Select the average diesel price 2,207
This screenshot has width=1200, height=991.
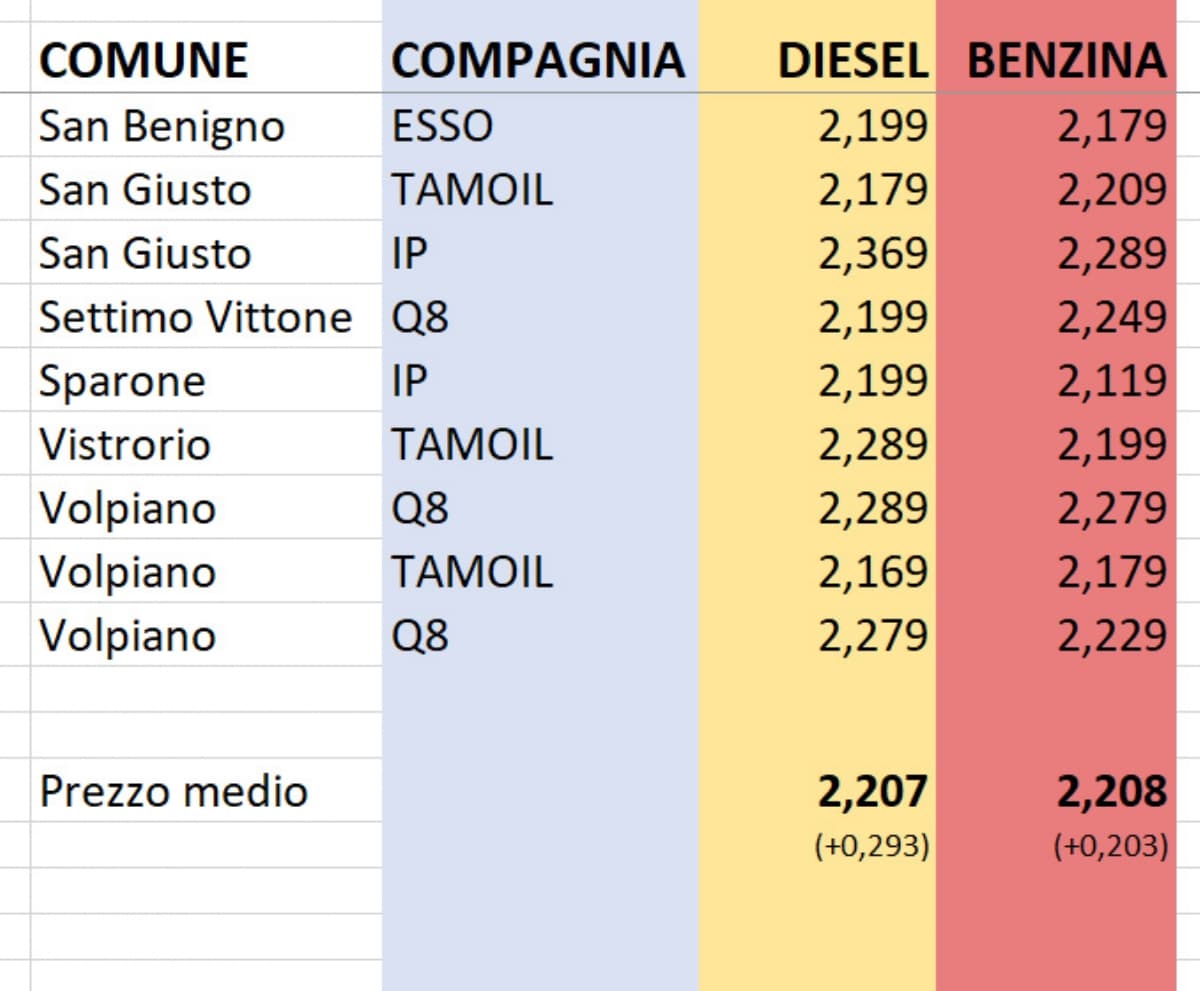873,792
